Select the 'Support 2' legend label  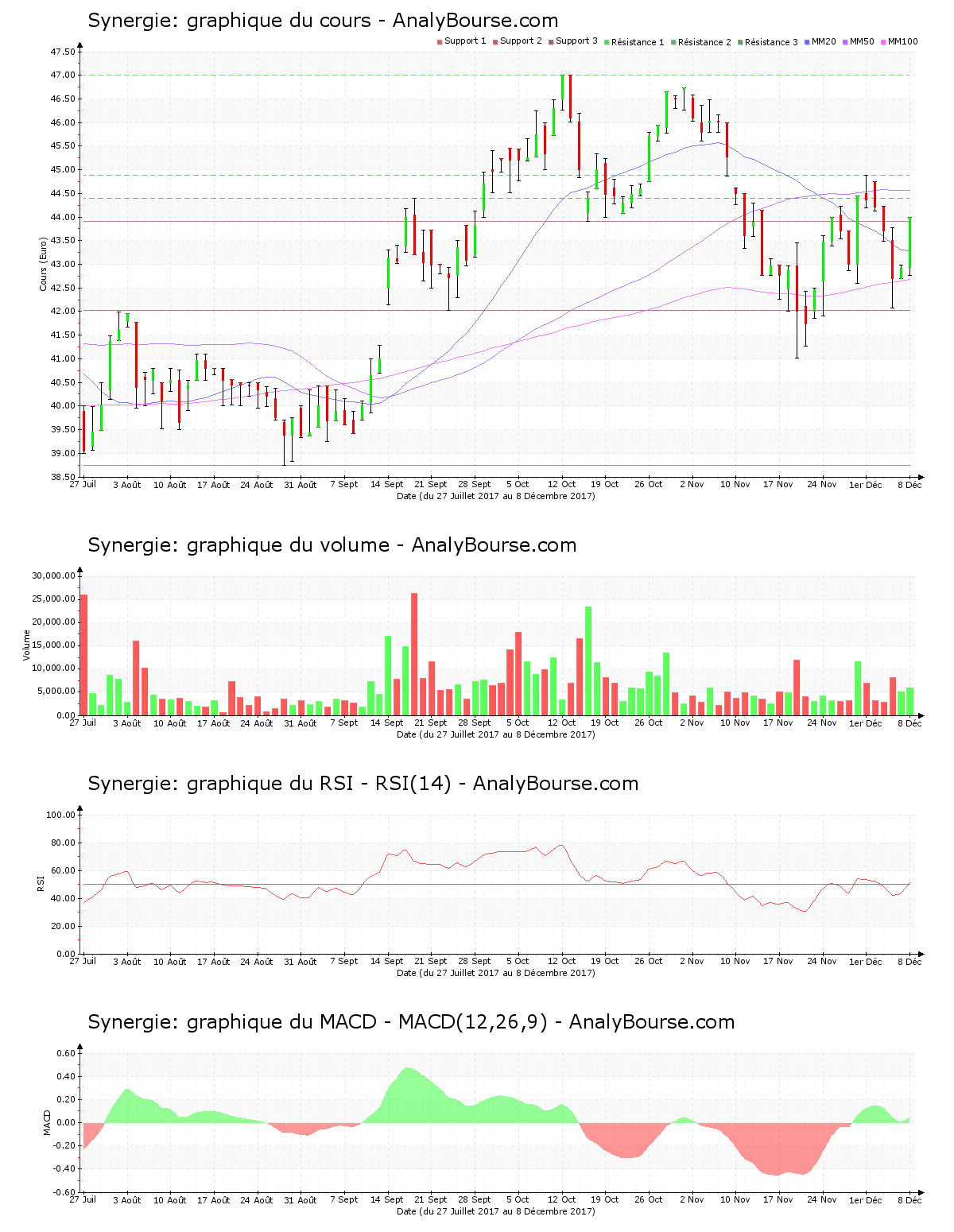click(521, 41)
